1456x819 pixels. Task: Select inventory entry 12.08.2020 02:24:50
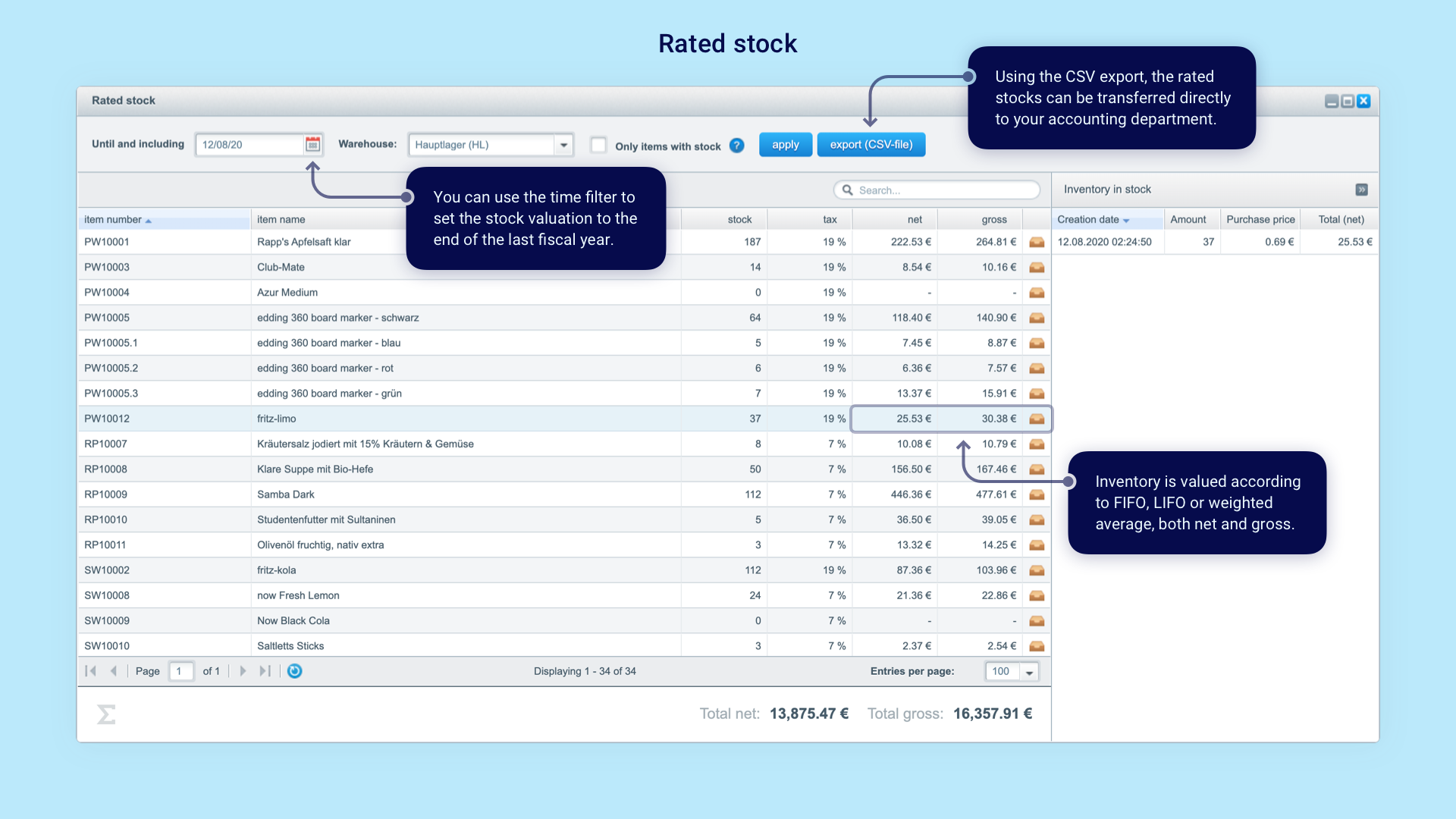[1215, 242]
